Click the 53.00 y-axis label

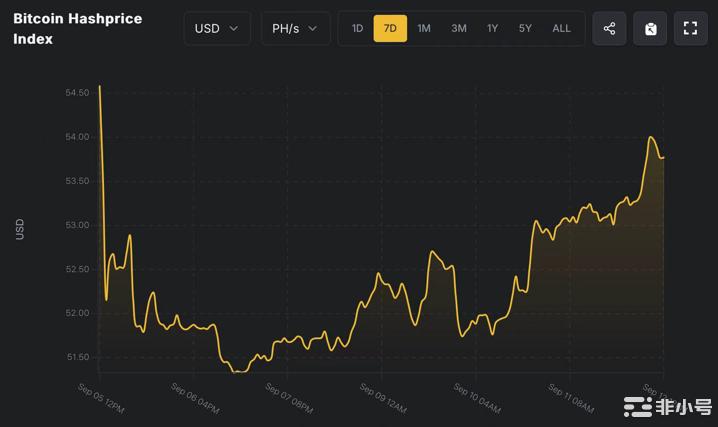77,225
